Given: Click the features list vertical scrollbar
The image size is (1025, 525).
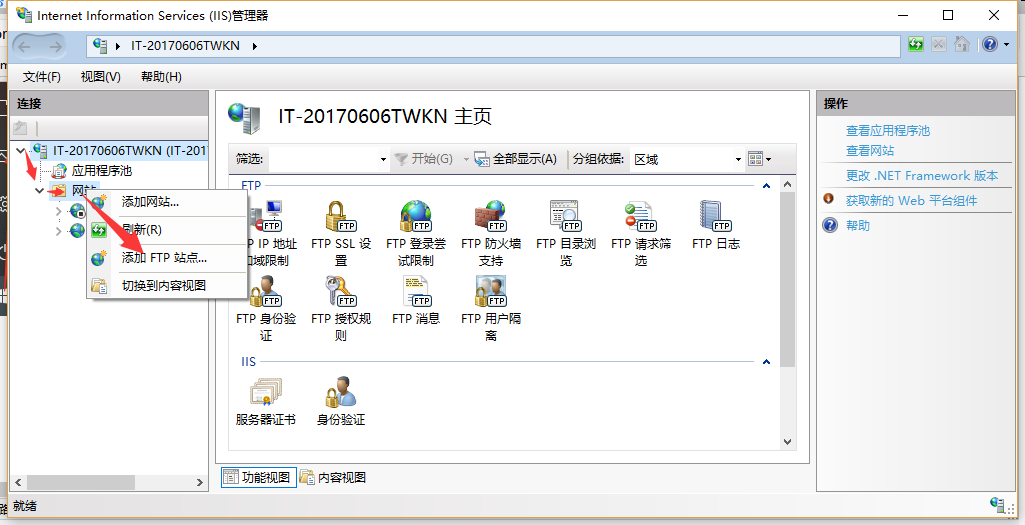Looking at the screenshot, I should click(x=787, y=280).
